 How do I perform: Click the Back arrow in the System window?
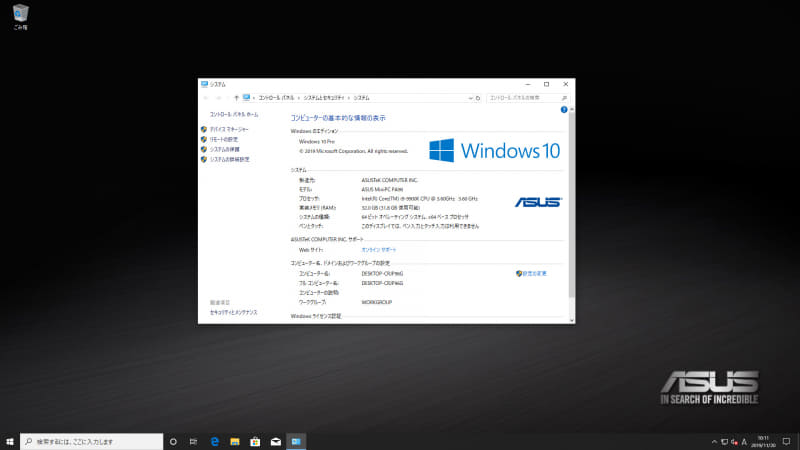click(x=206, y=98)
